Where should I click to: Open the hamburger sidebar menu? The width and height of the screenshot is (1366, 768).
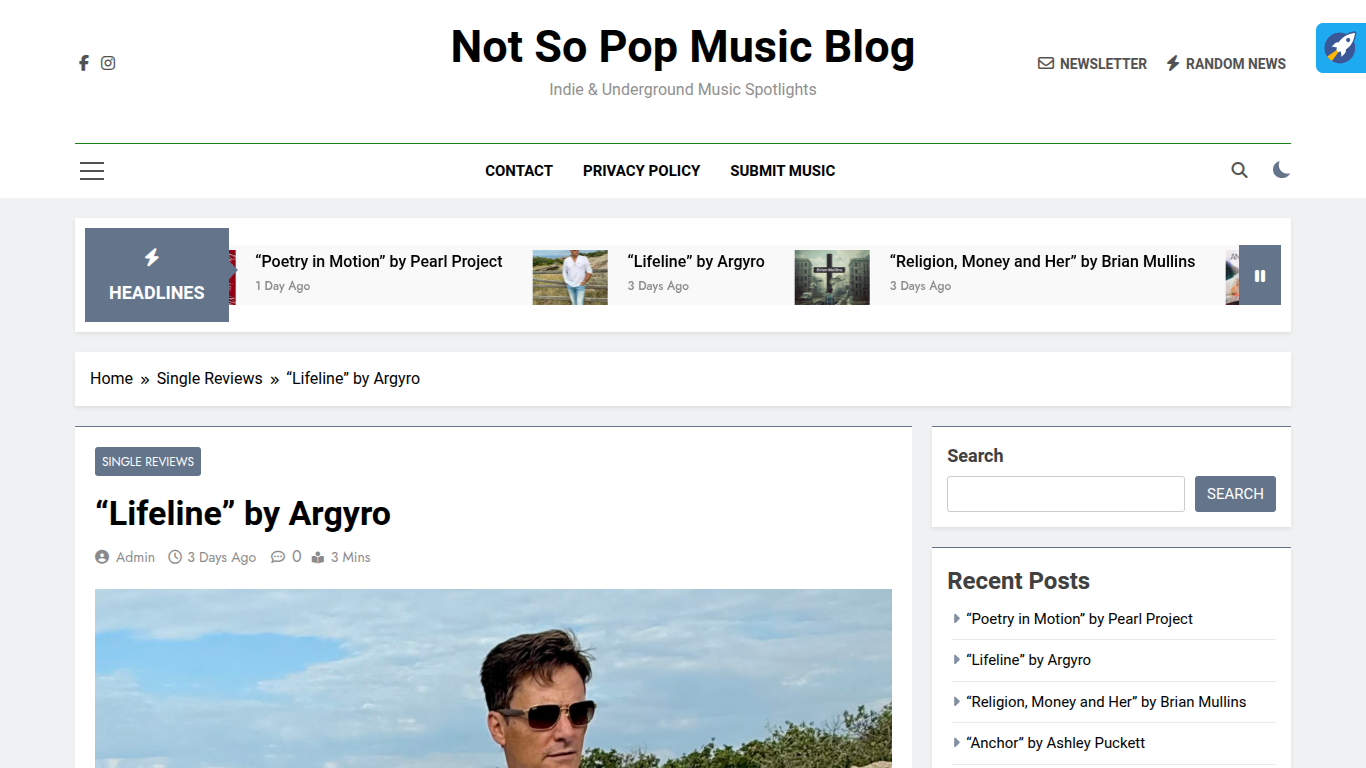pyautogui.click(x=92, y=171)
